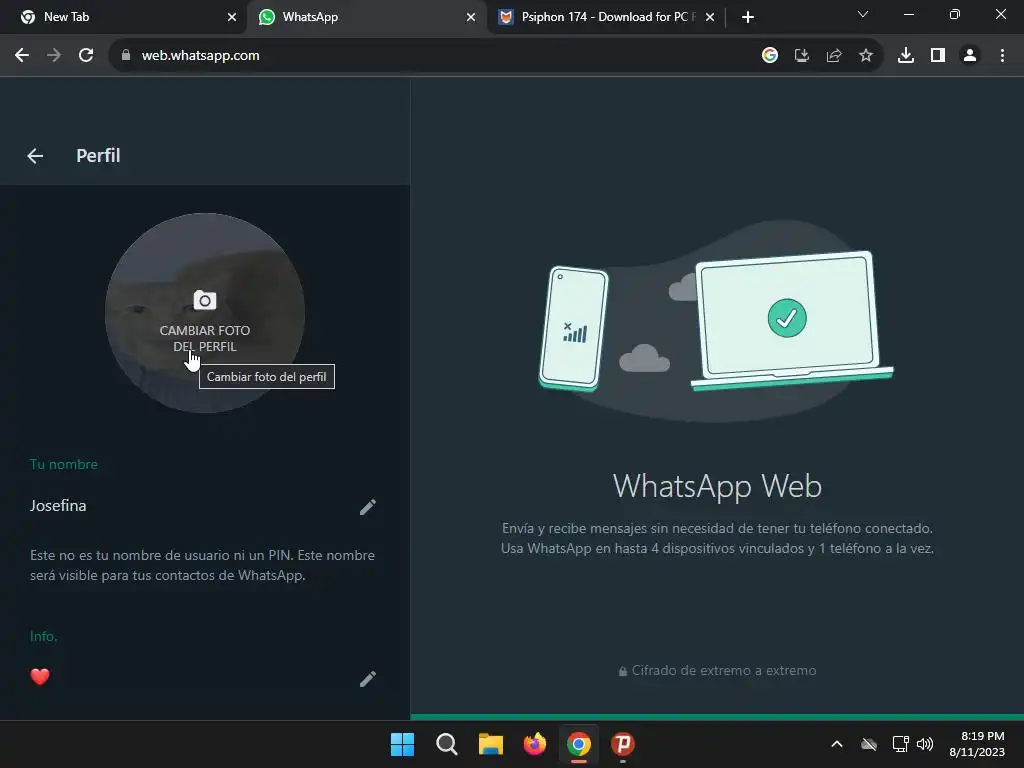Click the Google icon in address bar
Viewport: 1024px width, 768px height.
coord(770,56)
